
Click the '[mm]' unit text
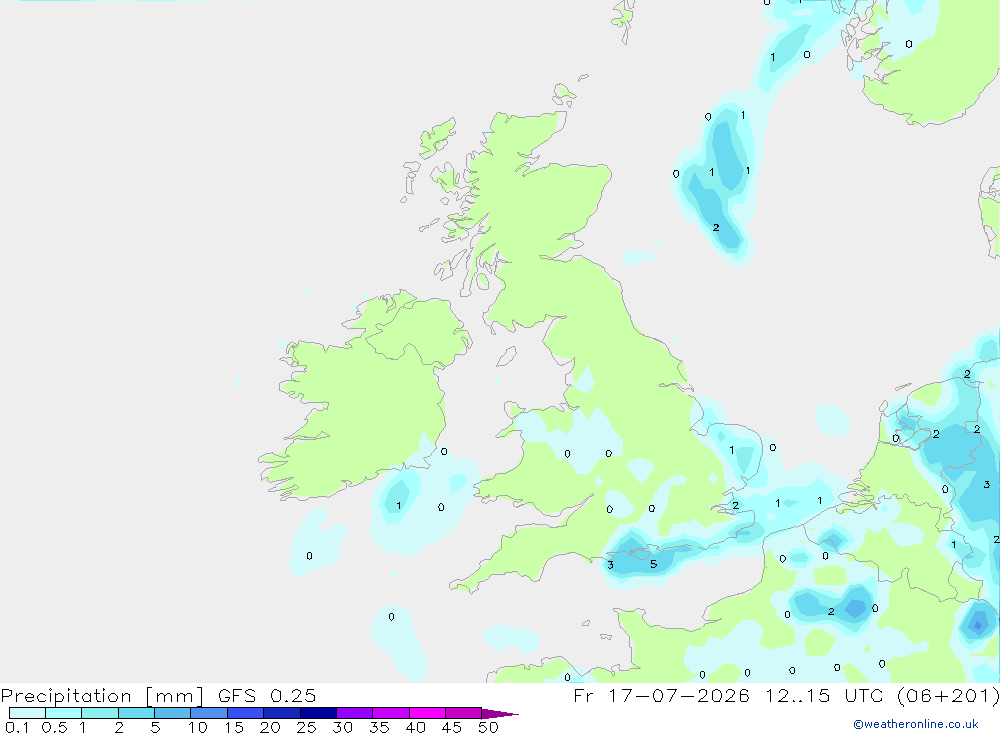[x=175, y=695]
